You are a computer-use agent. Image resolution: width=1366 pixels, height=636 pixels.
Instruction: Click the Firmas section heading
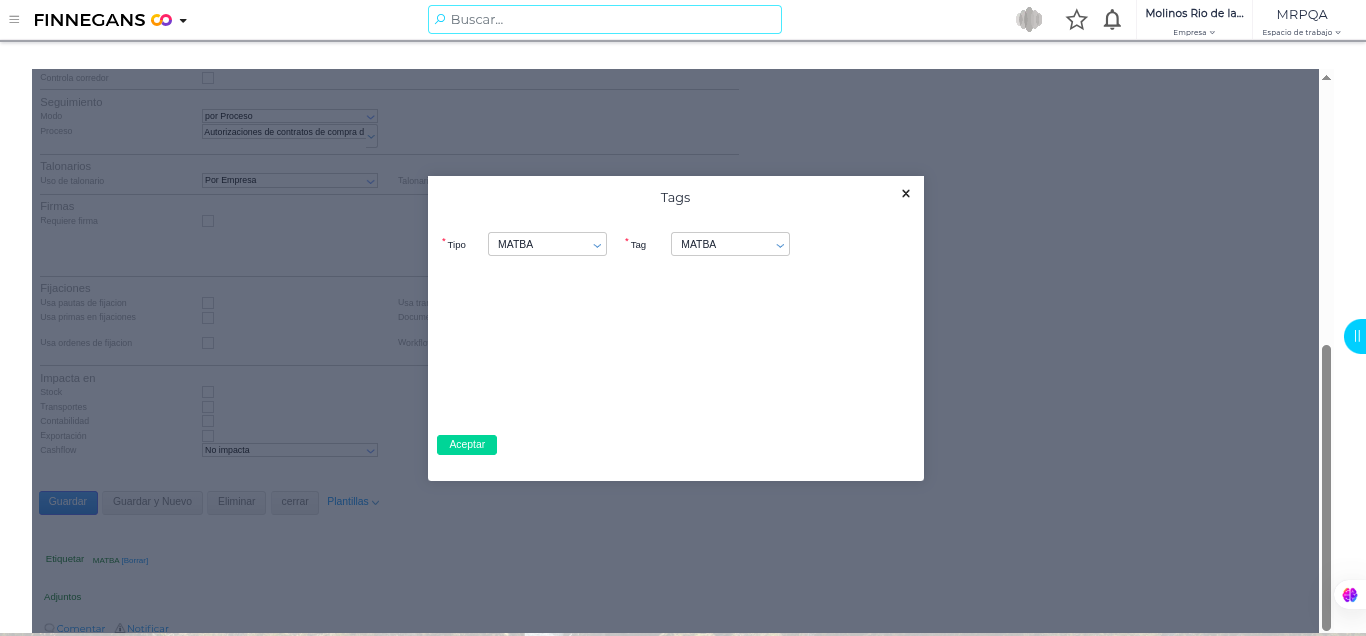point(57,206)
